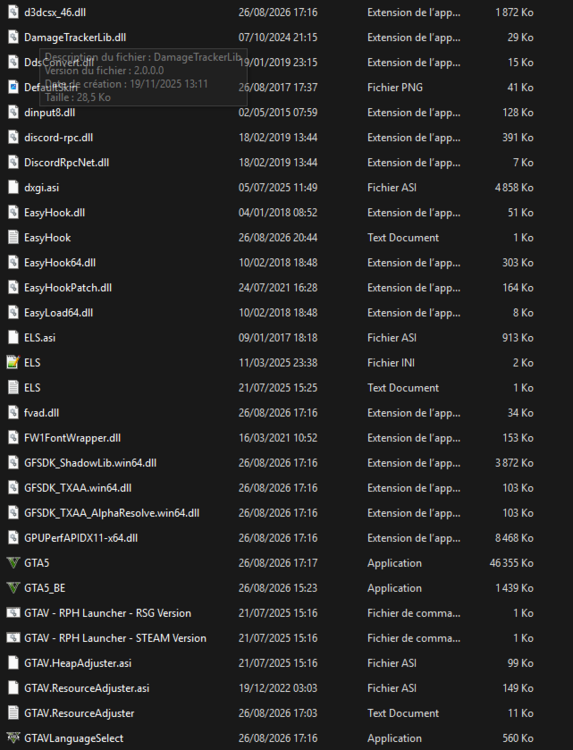Select the 560 Ko size value
The width and height of the screenshot is (573, 750).
coord(518,738)
